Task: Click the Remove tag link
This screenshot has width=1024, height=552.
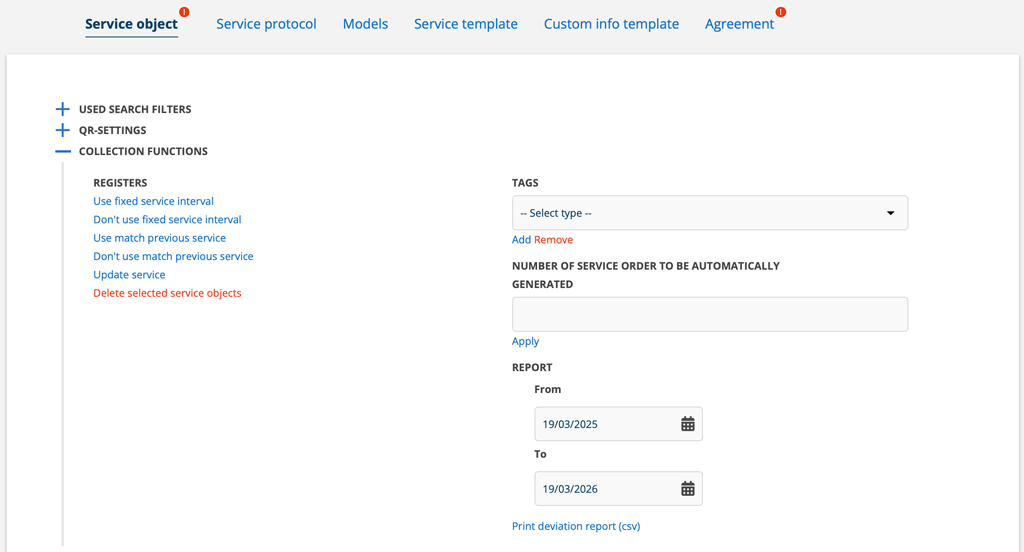Action: [553, 240]
